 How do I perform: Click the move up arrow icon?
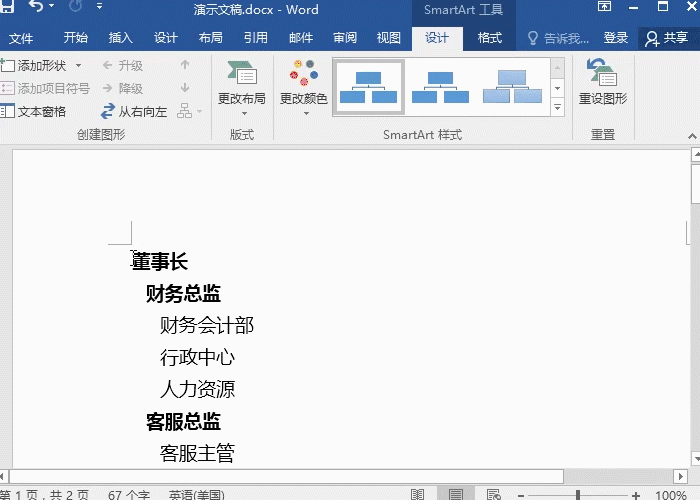[x=185, y=65]
